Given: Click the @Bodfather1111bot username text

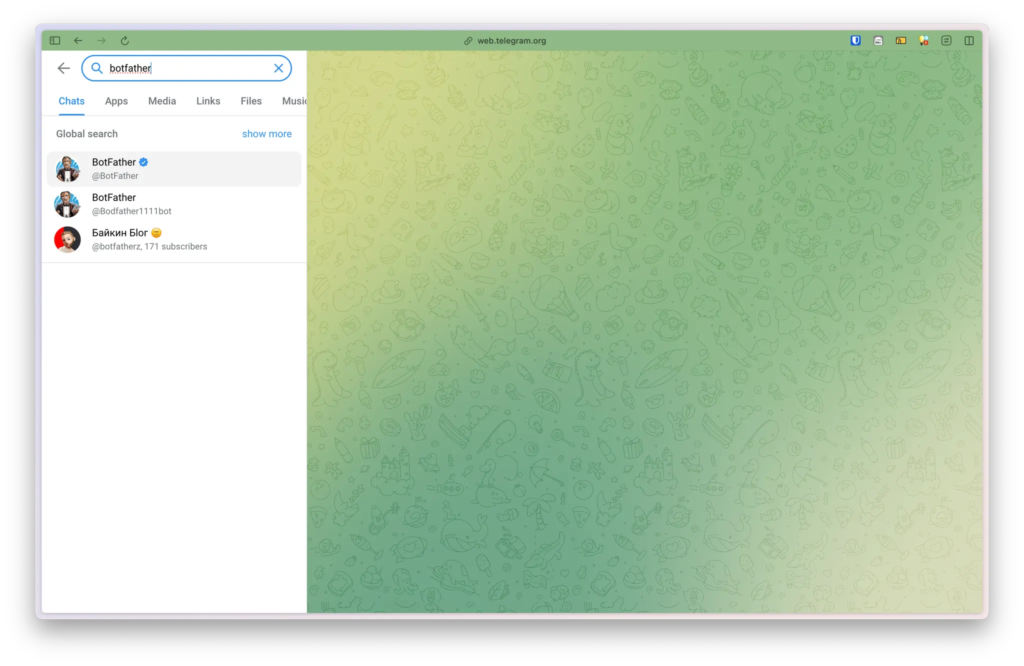Looking at the screenshot, I should pyautogui.click(x=131, y=212).
